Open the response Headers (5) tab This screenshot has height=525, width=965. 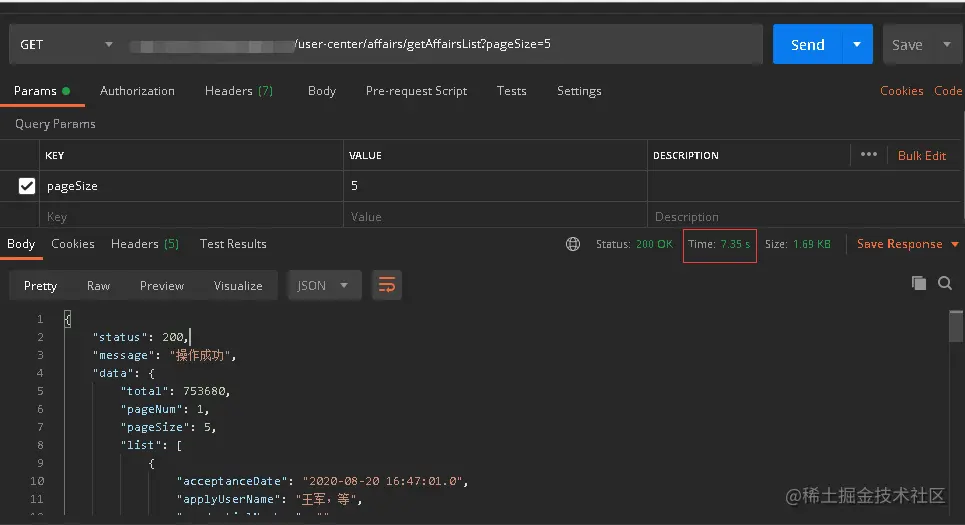pos(145,244)
